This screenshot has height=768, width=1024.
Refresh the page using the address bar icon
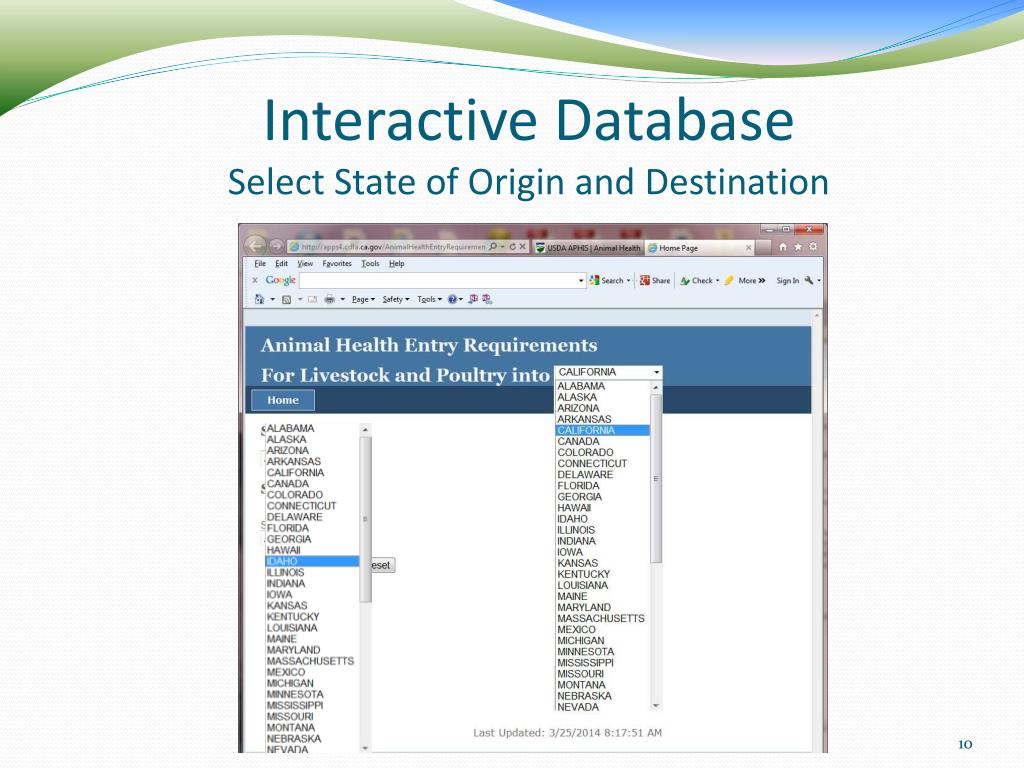[x=513, y=247]
